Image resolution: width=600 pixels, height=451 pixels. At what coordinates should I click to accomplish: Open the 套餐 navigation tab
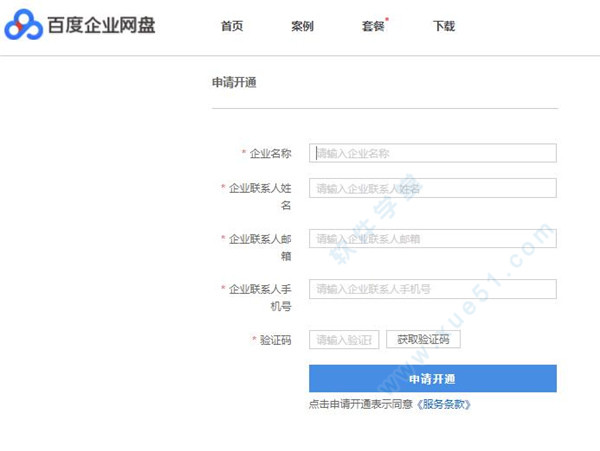[373, 26]
